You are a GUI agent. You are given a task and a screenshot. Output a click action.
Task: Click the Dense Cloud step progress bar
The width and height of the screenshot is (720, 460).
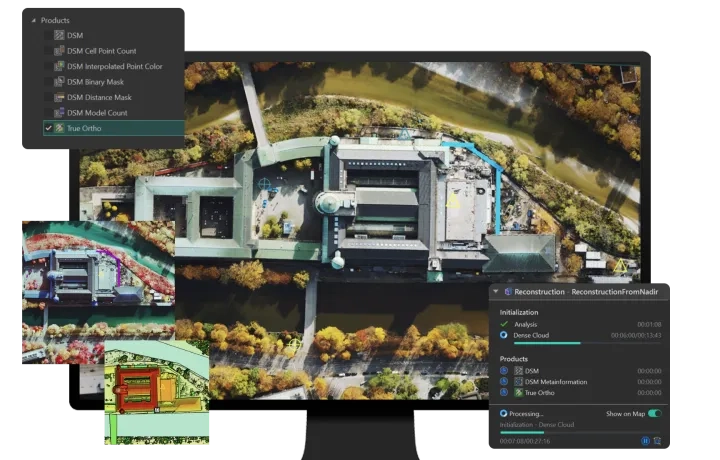click(x=587, y=343)
